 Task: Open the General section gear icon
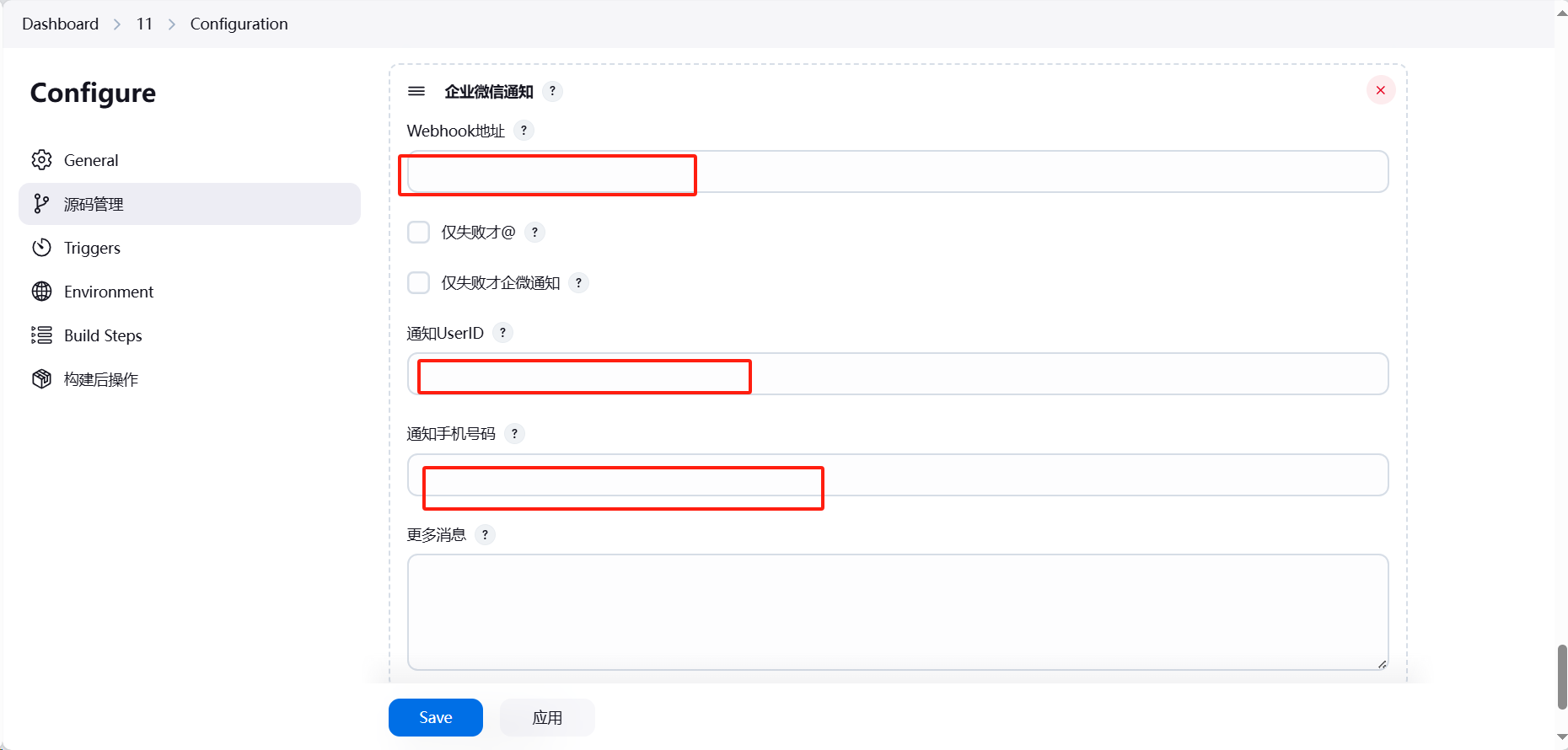pyautogui.click(x=41, y=160)
